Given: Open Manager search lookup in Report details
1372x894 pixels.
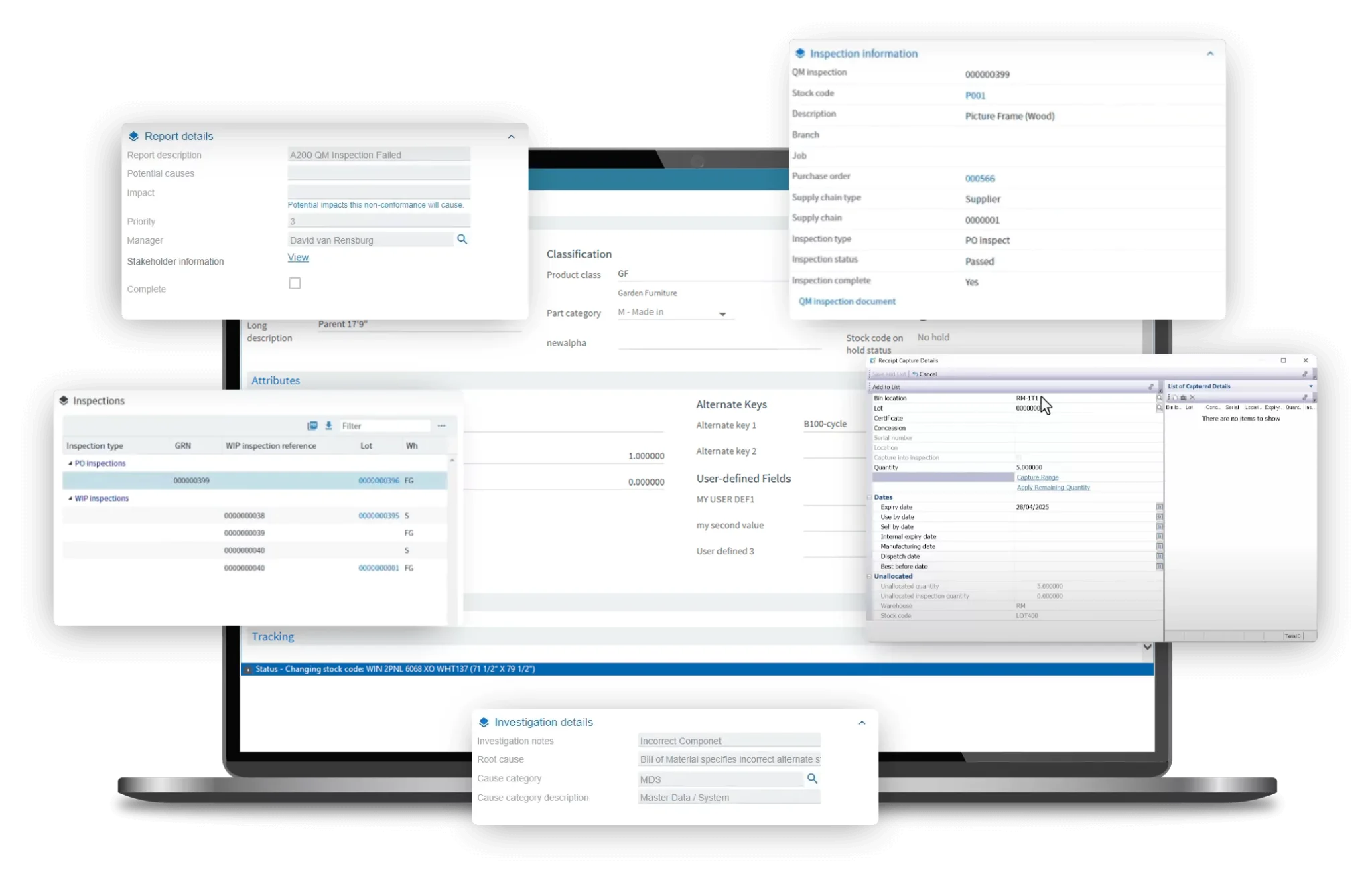Looking at the screenshot, I should 462,239.
